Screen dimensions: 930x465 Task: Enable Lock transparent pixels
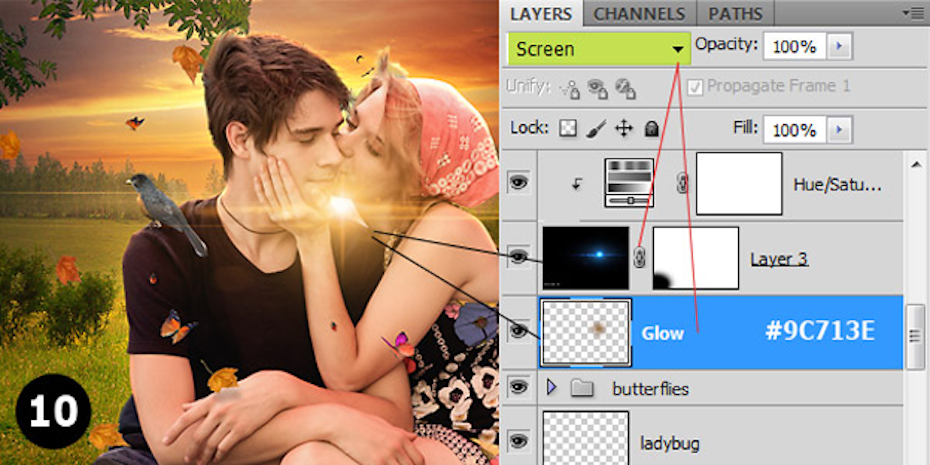(568, 128)
